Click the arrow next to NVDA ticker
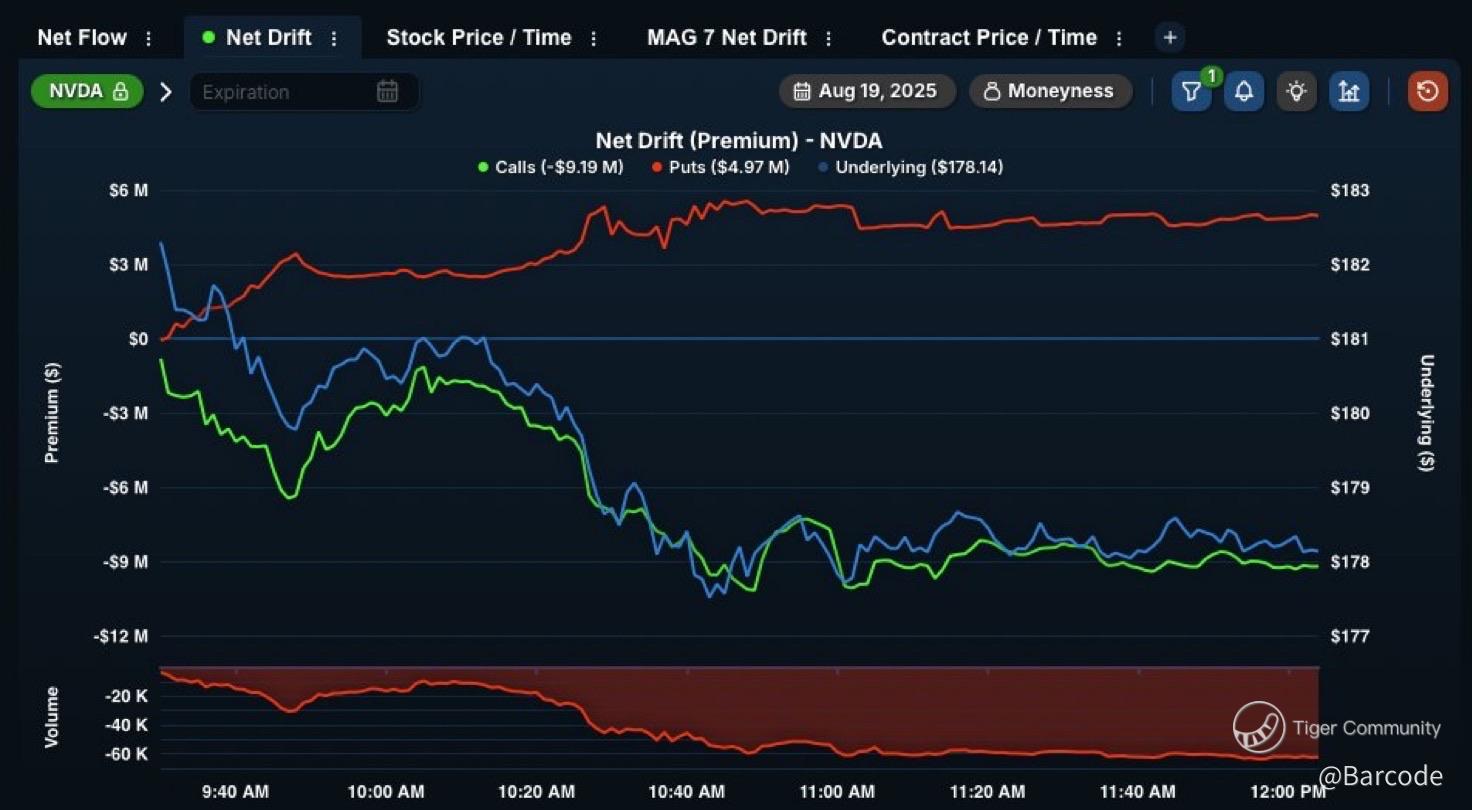This screenshot has width=1472, height=810. 166,92
